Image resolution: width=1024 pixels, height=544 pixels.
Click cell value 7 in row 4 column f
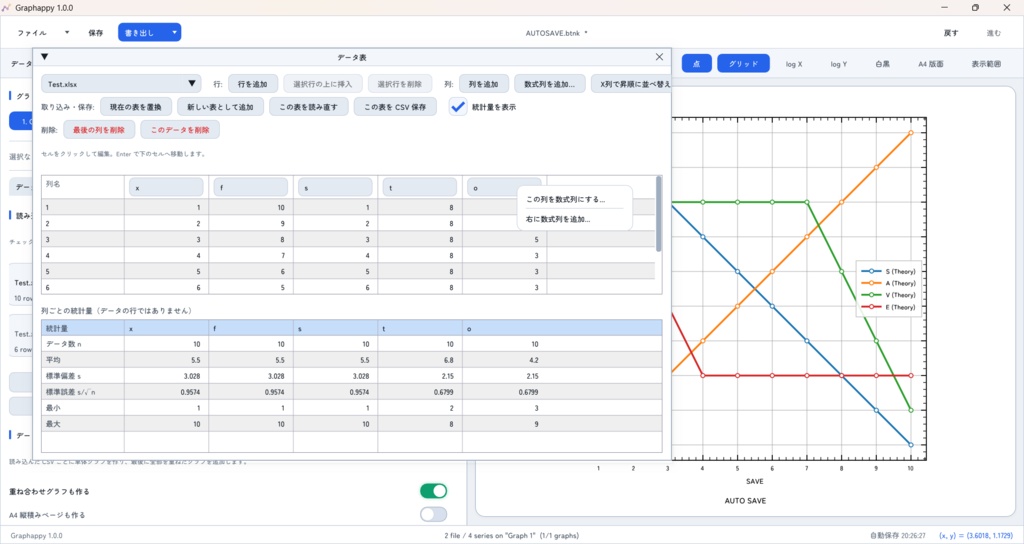click(251, 255)
